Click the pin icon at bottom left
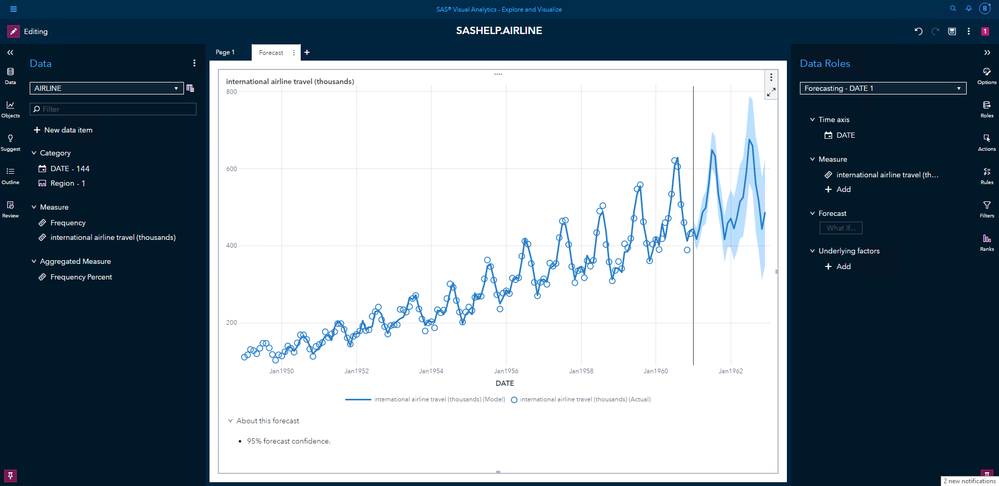The image size is (999, 486). [10, 475]
